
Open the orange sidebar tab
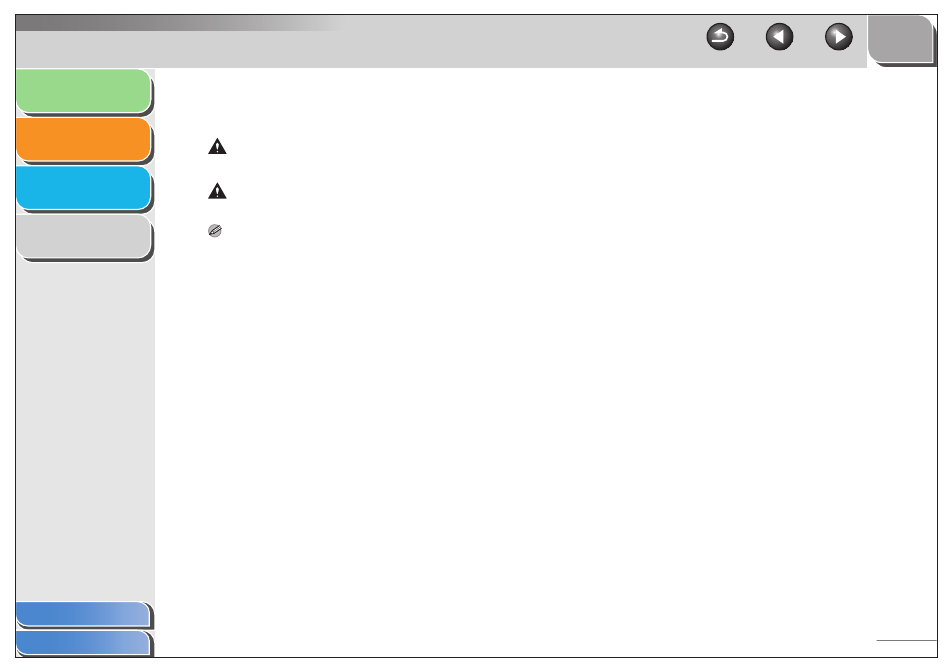[x=84, y=139]
